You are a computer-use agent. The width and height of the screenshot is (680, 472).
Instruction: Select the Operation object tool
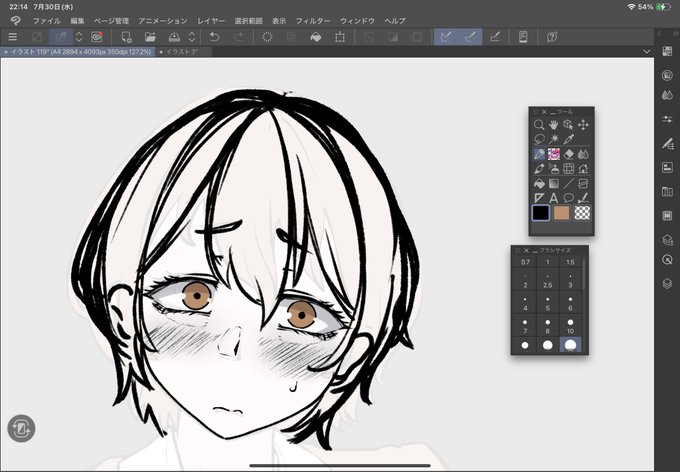click(568, 125)
